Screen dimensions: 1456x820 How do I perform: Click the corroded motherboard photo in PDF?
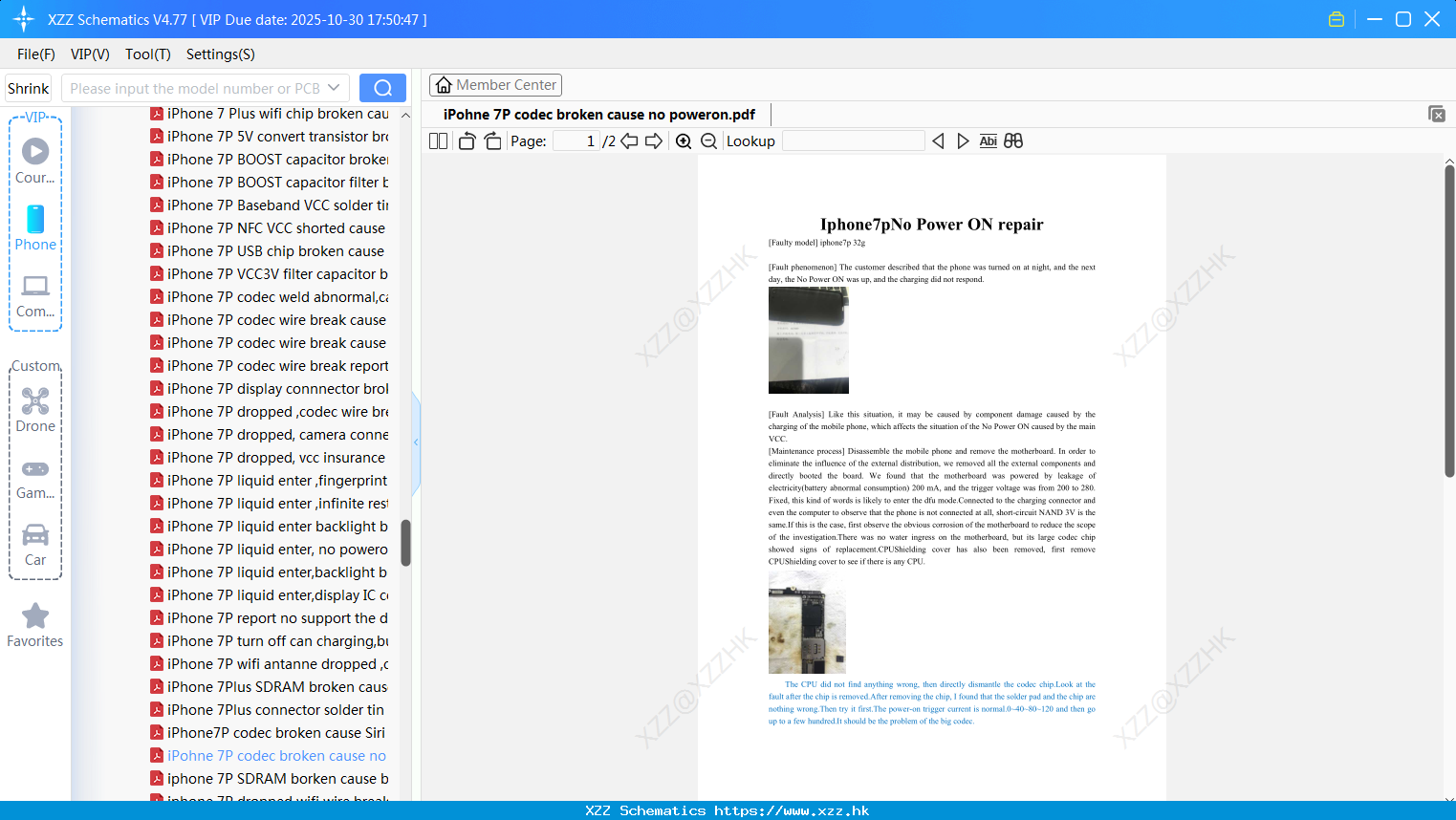[807, 625]
